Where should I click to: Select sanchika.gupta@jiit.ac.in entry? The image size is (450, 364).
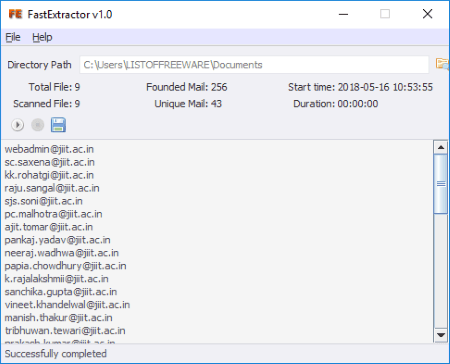click(61, 292)
